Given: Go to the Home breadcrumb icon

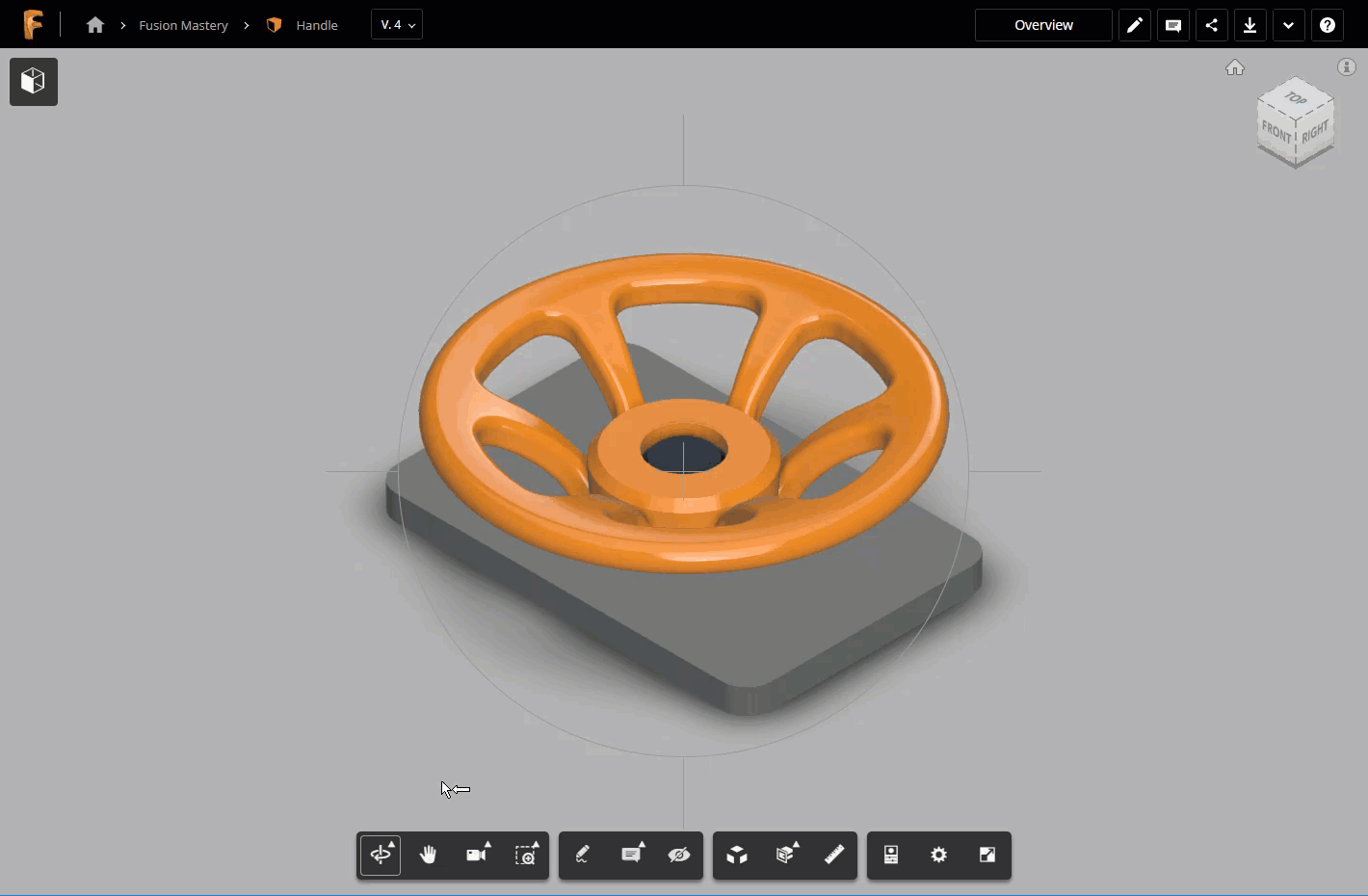Looking at the screenshot, I should click(x=94, y=25).
